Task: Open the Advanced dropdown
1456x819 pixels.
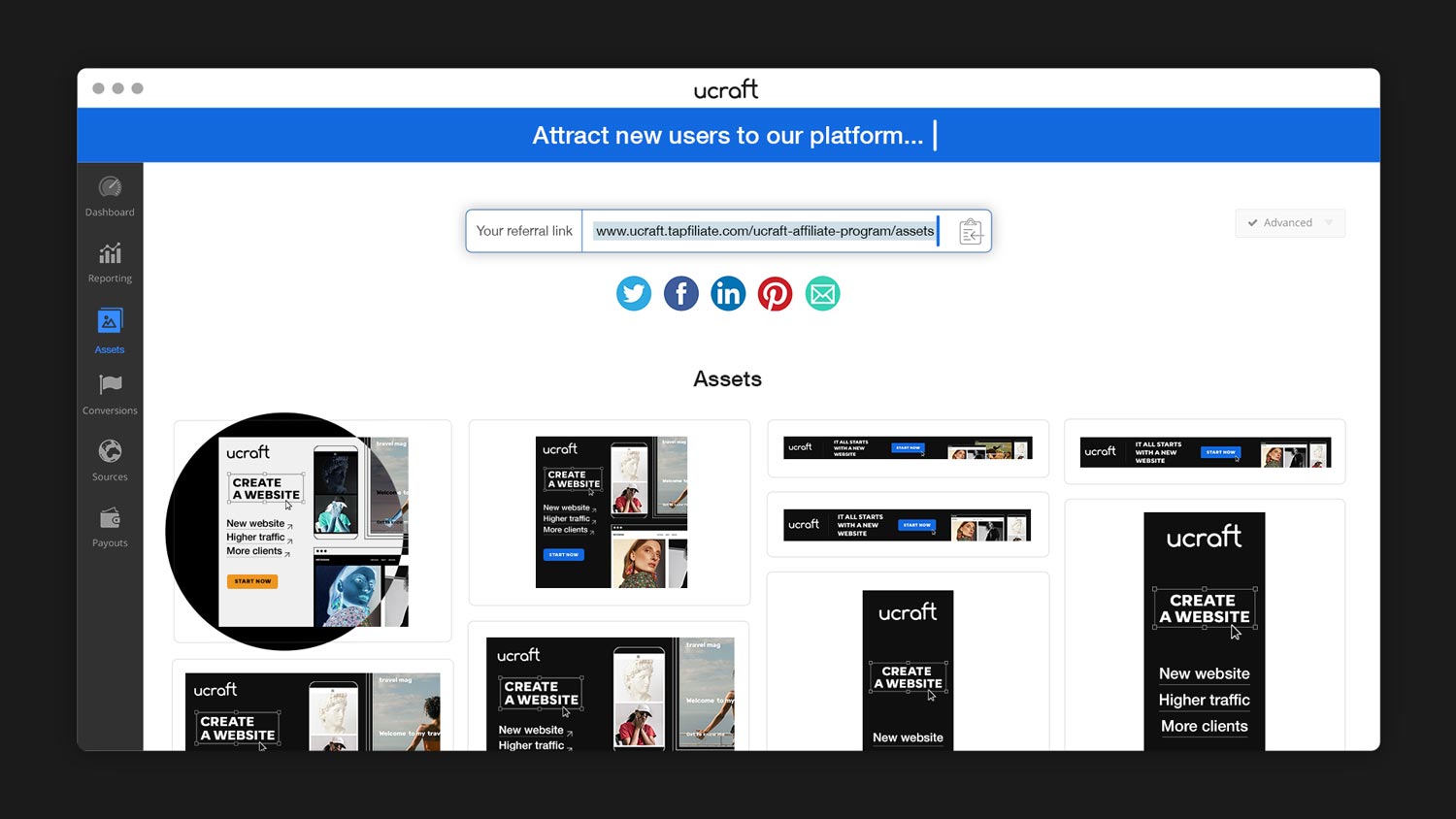Action: pyautogui.click(x=1290, y=223)
